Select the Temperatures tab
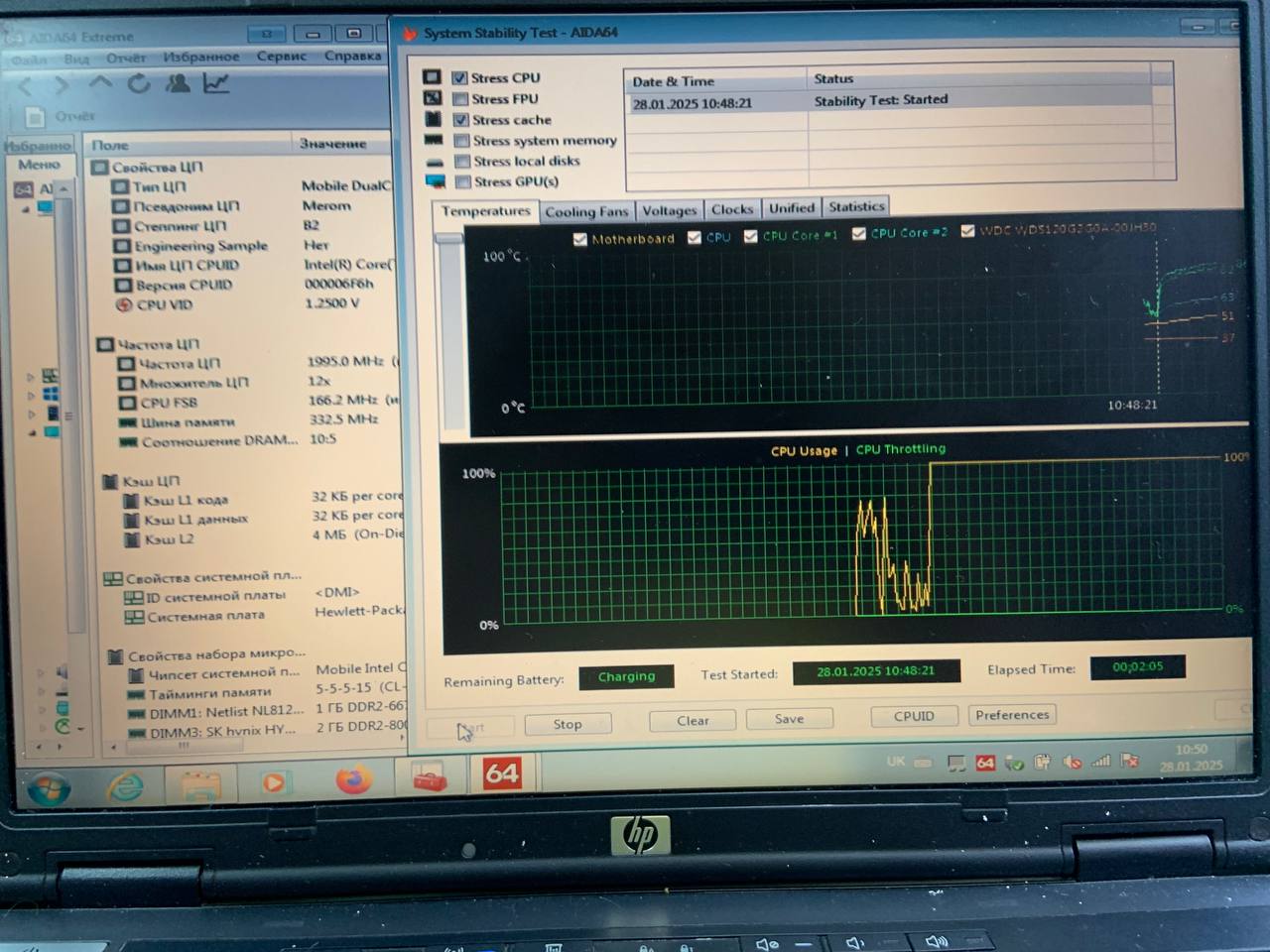 tap(486, 211)
